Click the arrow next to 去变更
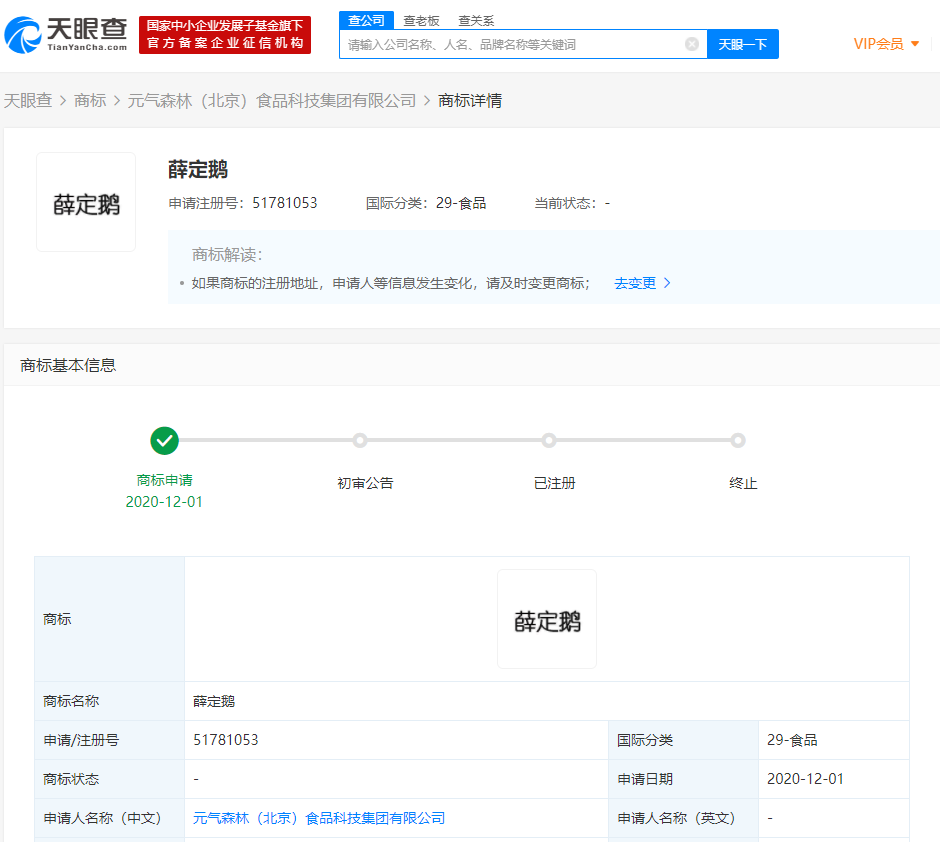 coord(667,283)
